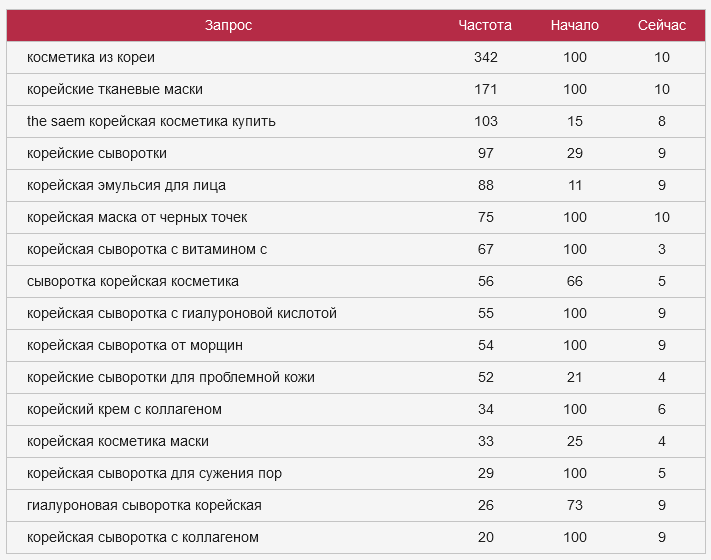Click the query 'корейские тканевые маски'
Image resolution: width=711 pixels, height=560 pixels.
115,89
